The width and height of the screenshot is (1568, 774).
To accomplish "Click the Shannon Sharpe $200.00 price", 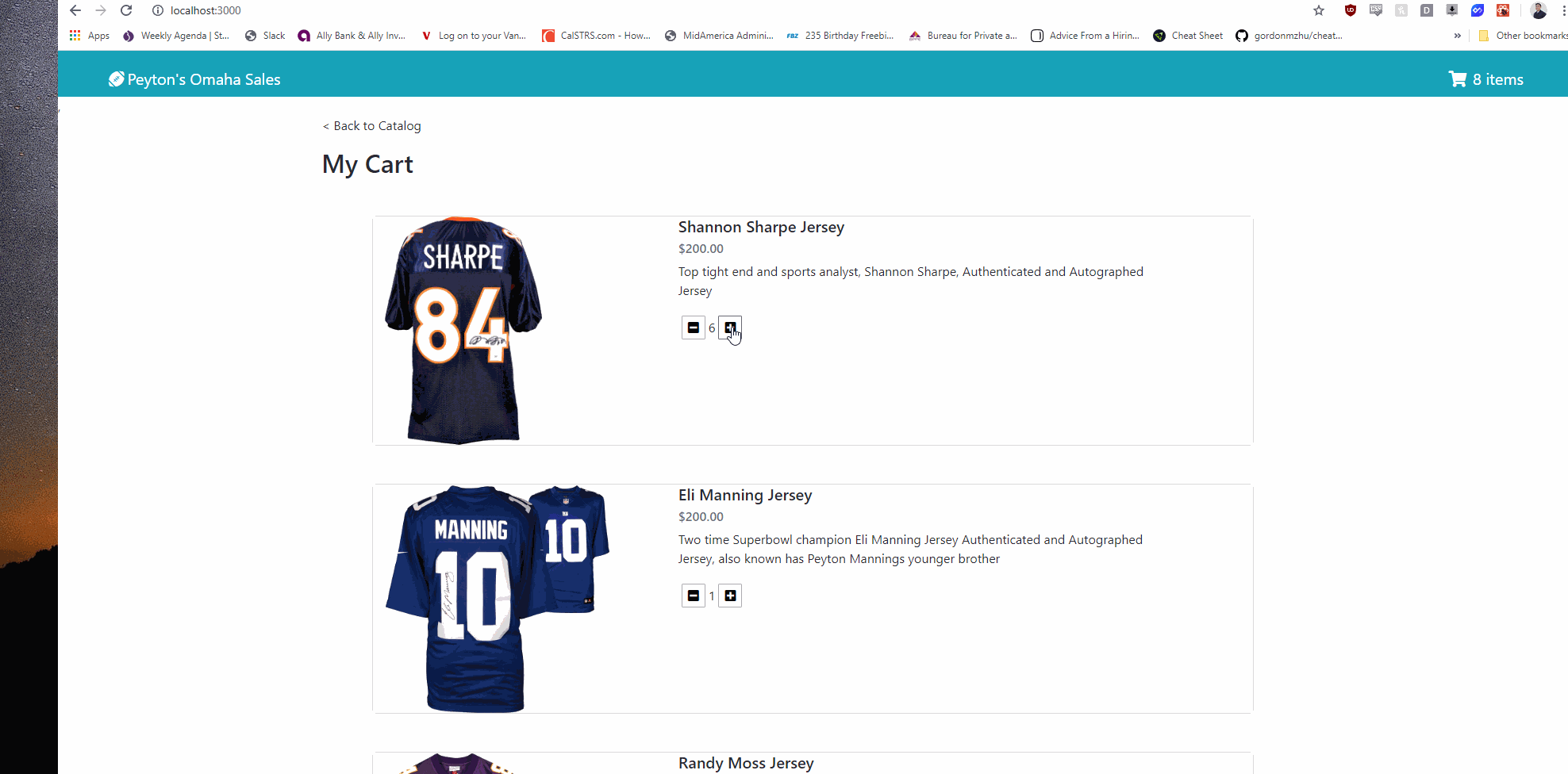I will [701, 249].
